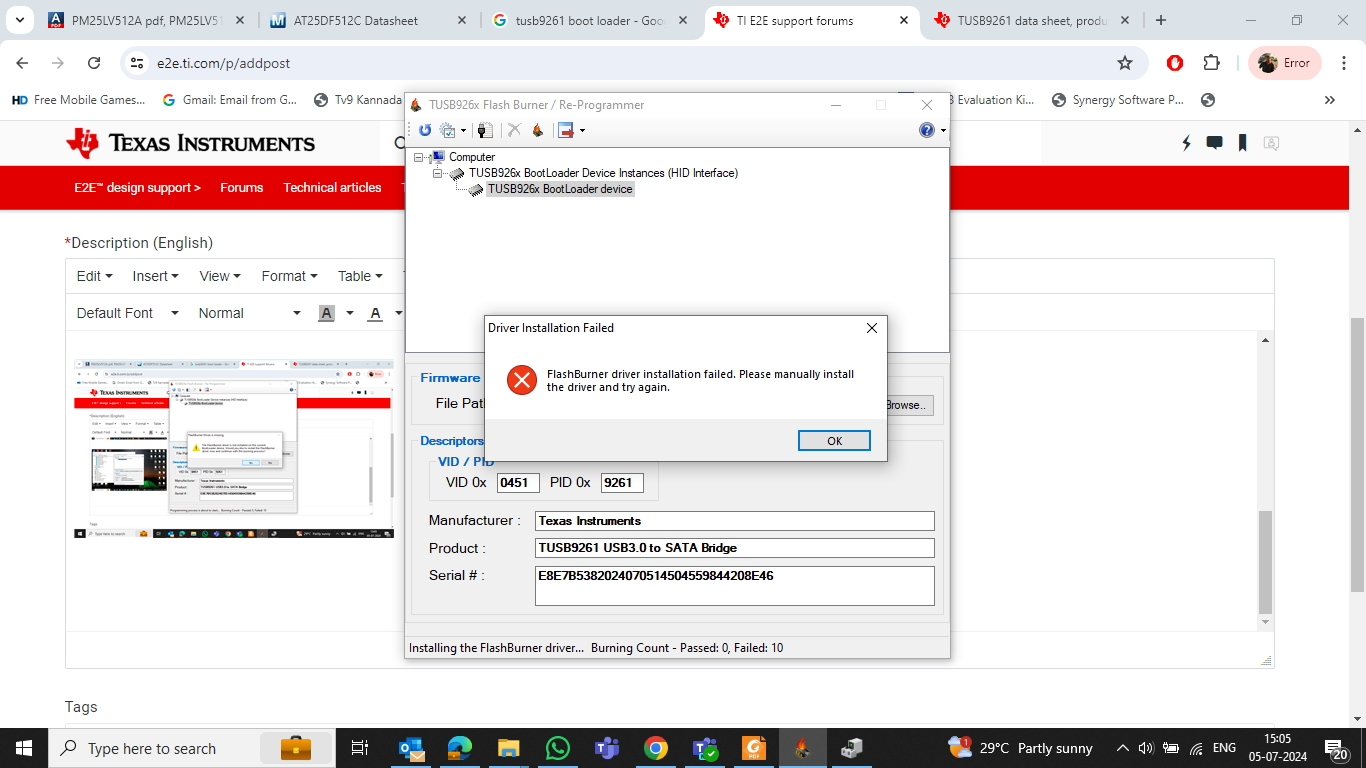Click the chat bubble icon on TI header

(x=1214, y=143)
